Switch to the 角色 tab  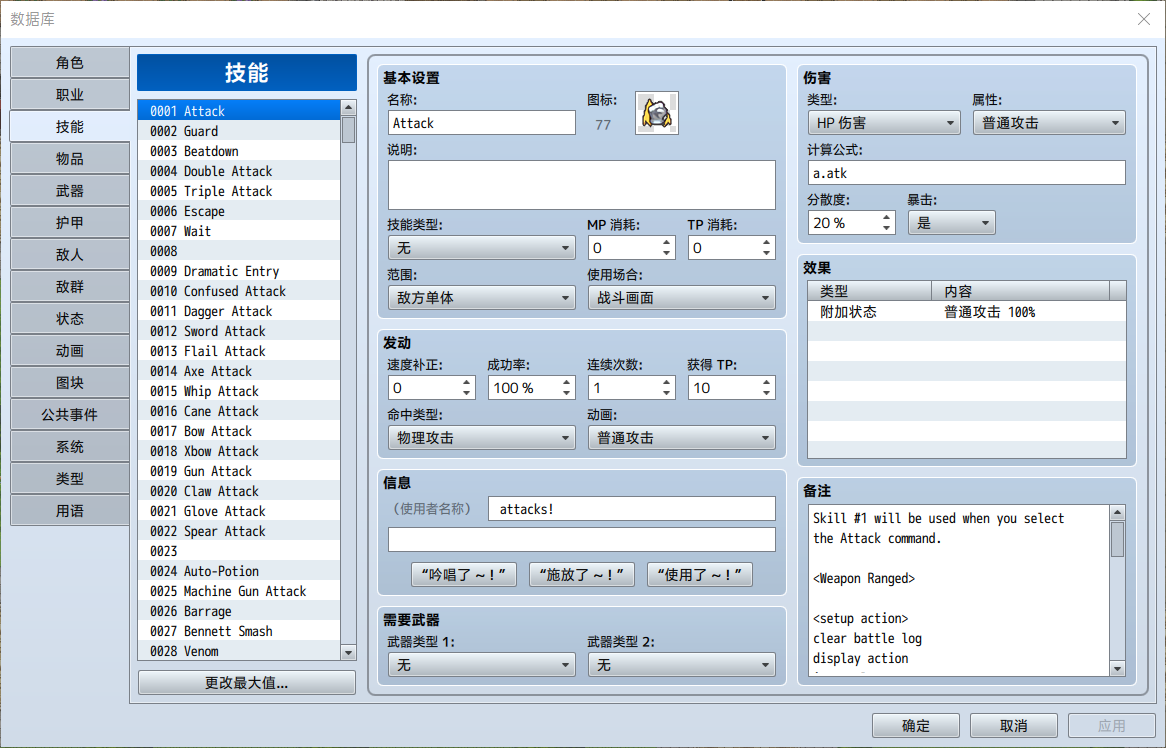[70, 63]
